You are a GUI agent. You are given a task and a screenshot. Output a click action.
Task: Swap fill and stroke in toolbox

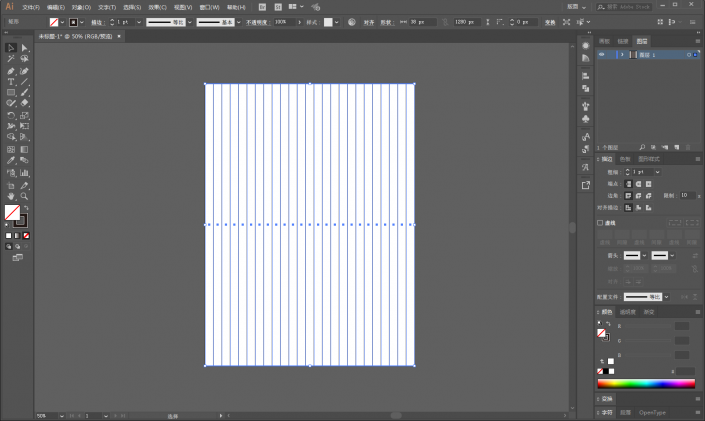point(27,208)
